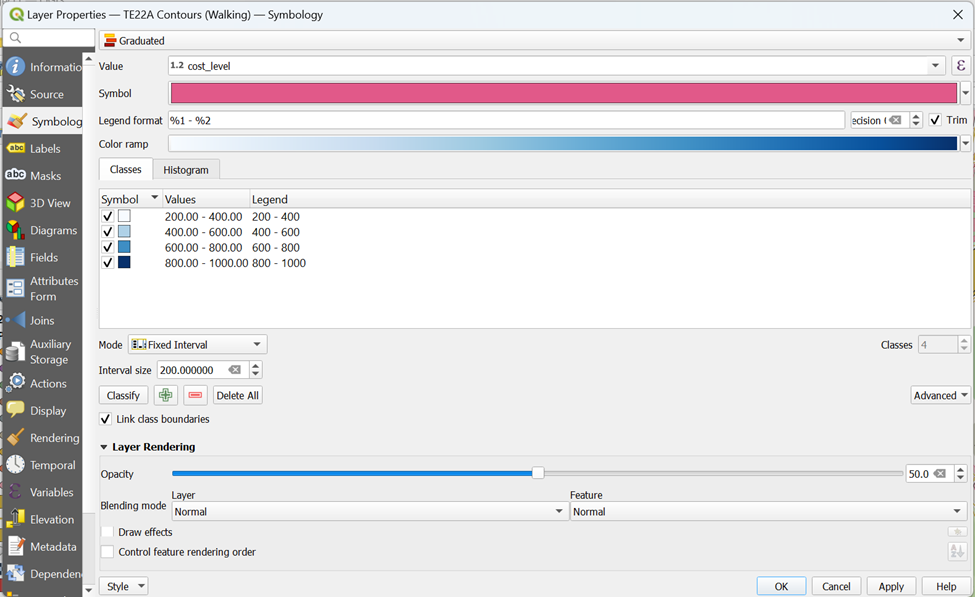Click the Apply button
This screenshot has height=597, width=975.
point(890,586)
